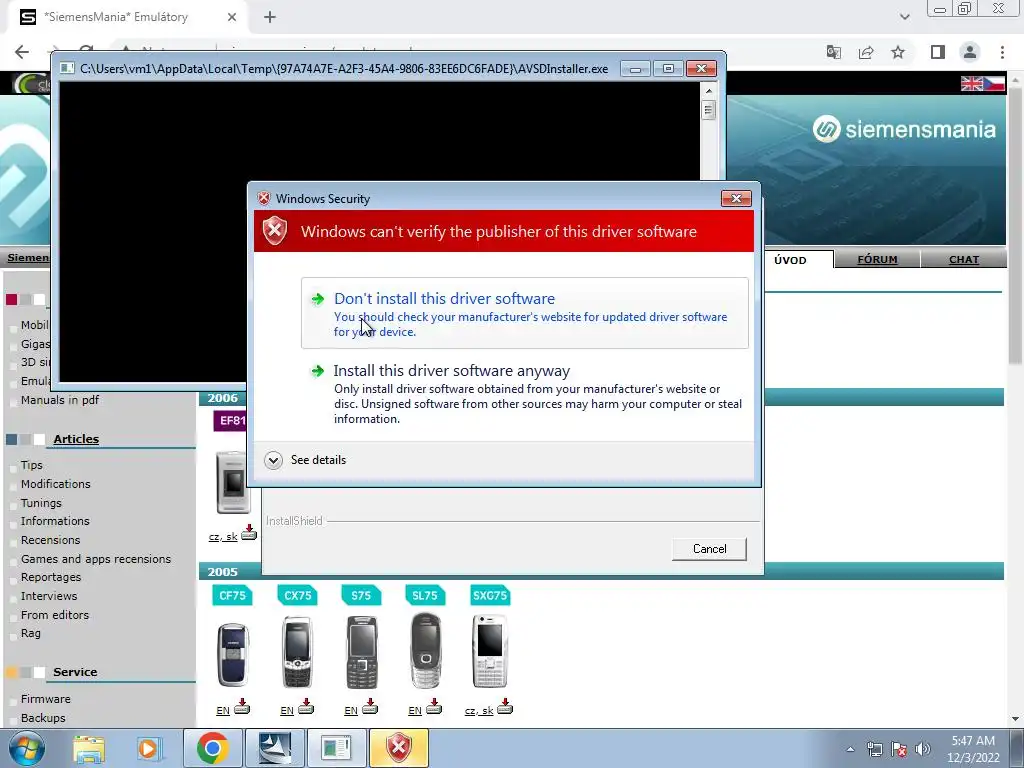Open Chrome profile avatar

pos(970,52)
